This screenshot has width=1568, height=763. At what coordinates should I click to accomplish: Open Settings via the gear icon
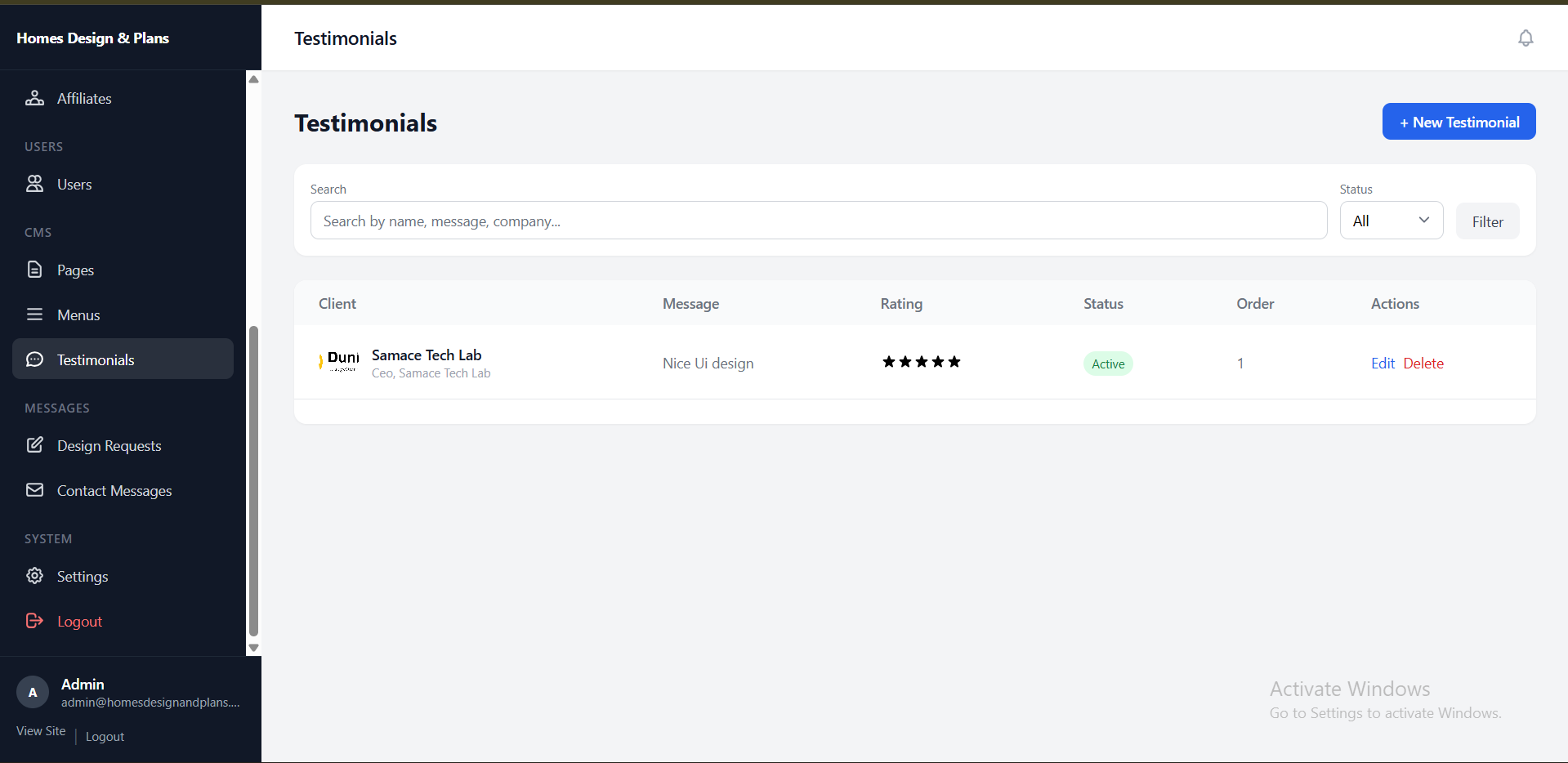coord(34,576)
